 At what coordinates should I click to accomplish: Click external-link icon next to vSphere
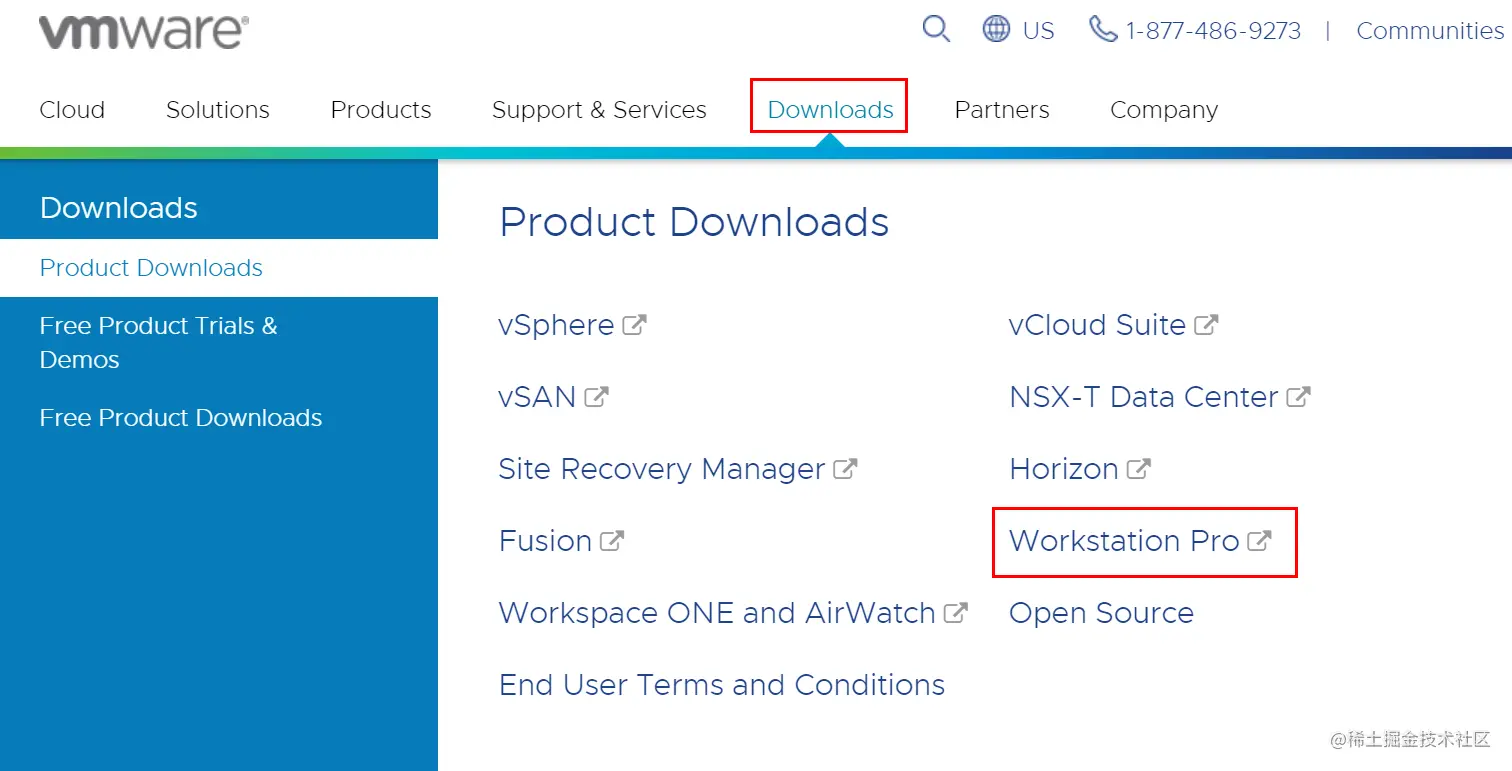coord(634,324)
